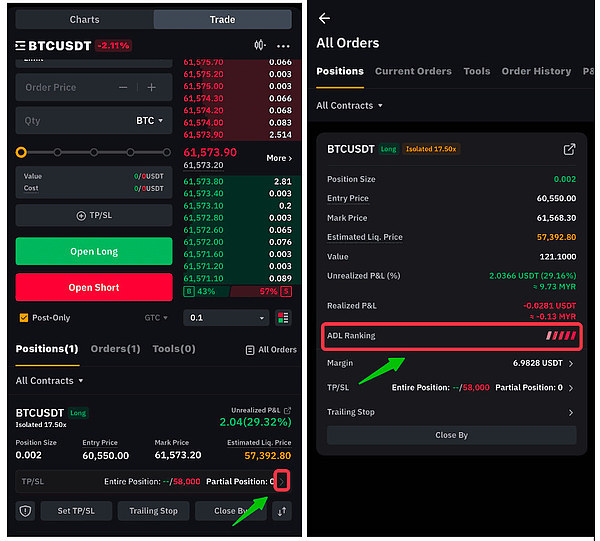Screen dimensions: 600x541
Task: Select bid price 61,573.80 in order book
Action: pyautogui.click(x=203, y=181)
